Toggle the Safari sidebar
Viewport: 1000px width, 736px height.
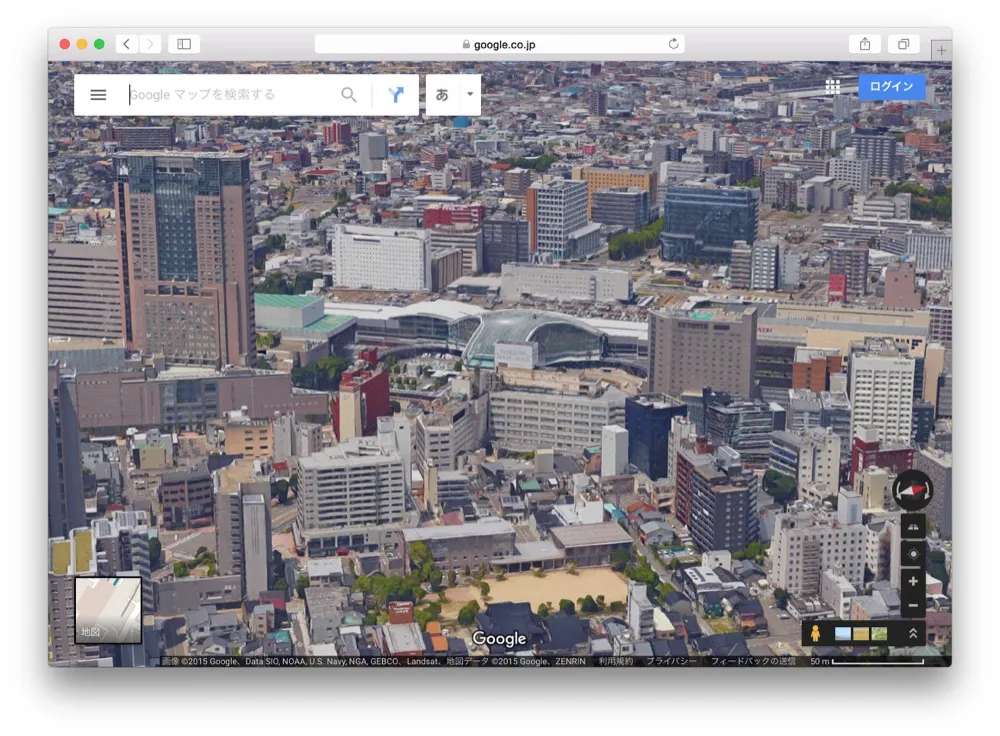click(182, 44)
